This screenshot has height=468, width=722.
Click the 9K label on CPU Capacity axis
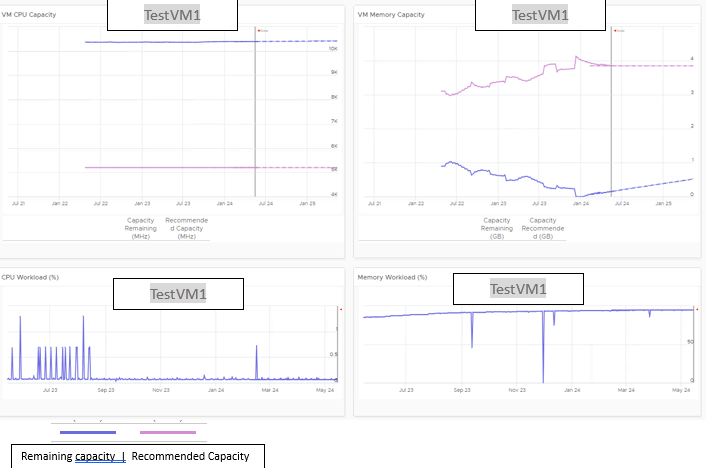click(334, 72)
